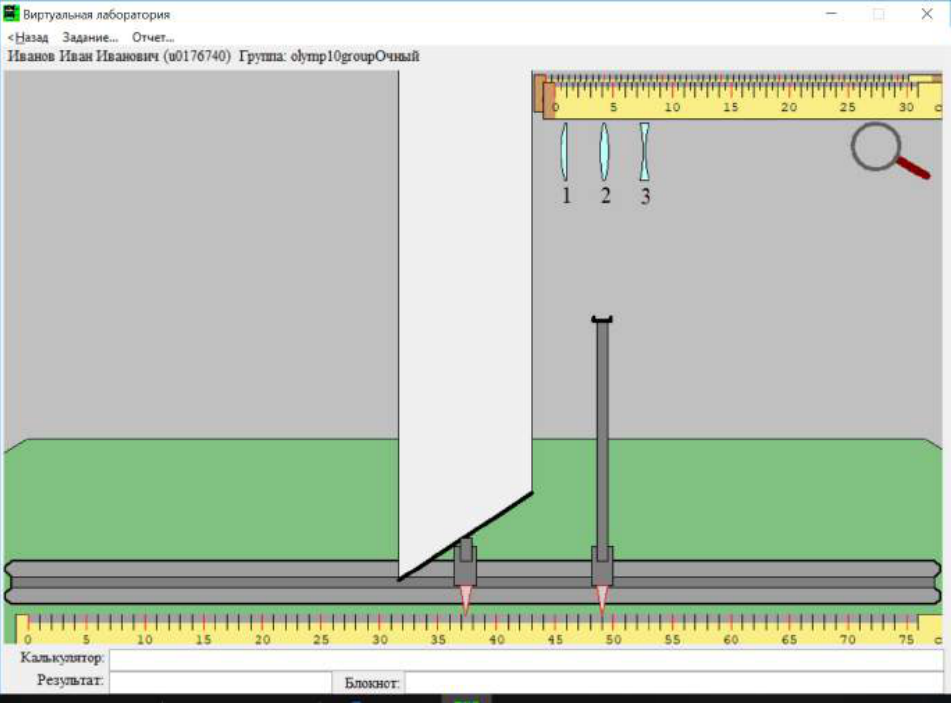
Task: Focus the Блокнот input field
Action: pyautogui.click(x=674, y=682)
